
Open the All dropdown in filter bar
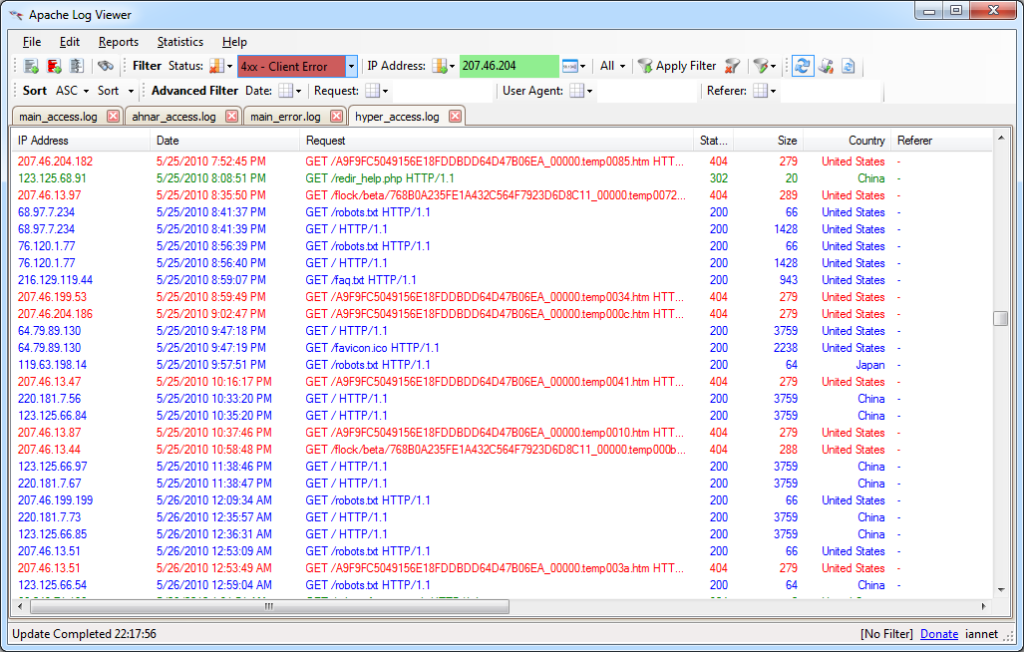(613, 66)
